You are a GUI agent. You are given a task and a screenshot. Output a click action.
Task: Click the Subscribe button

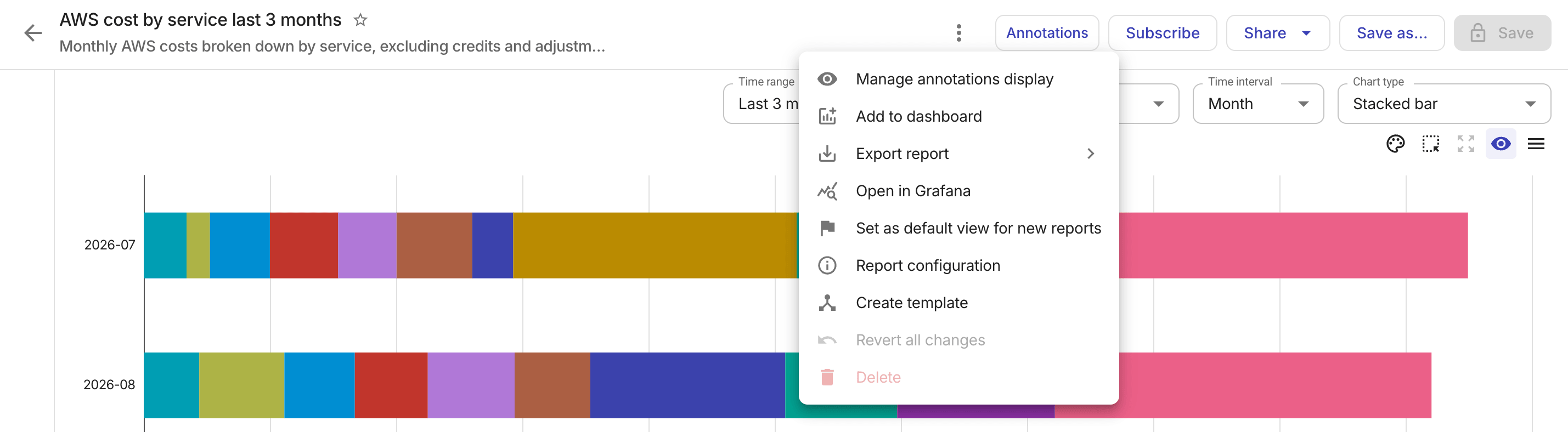point(1163,33)
